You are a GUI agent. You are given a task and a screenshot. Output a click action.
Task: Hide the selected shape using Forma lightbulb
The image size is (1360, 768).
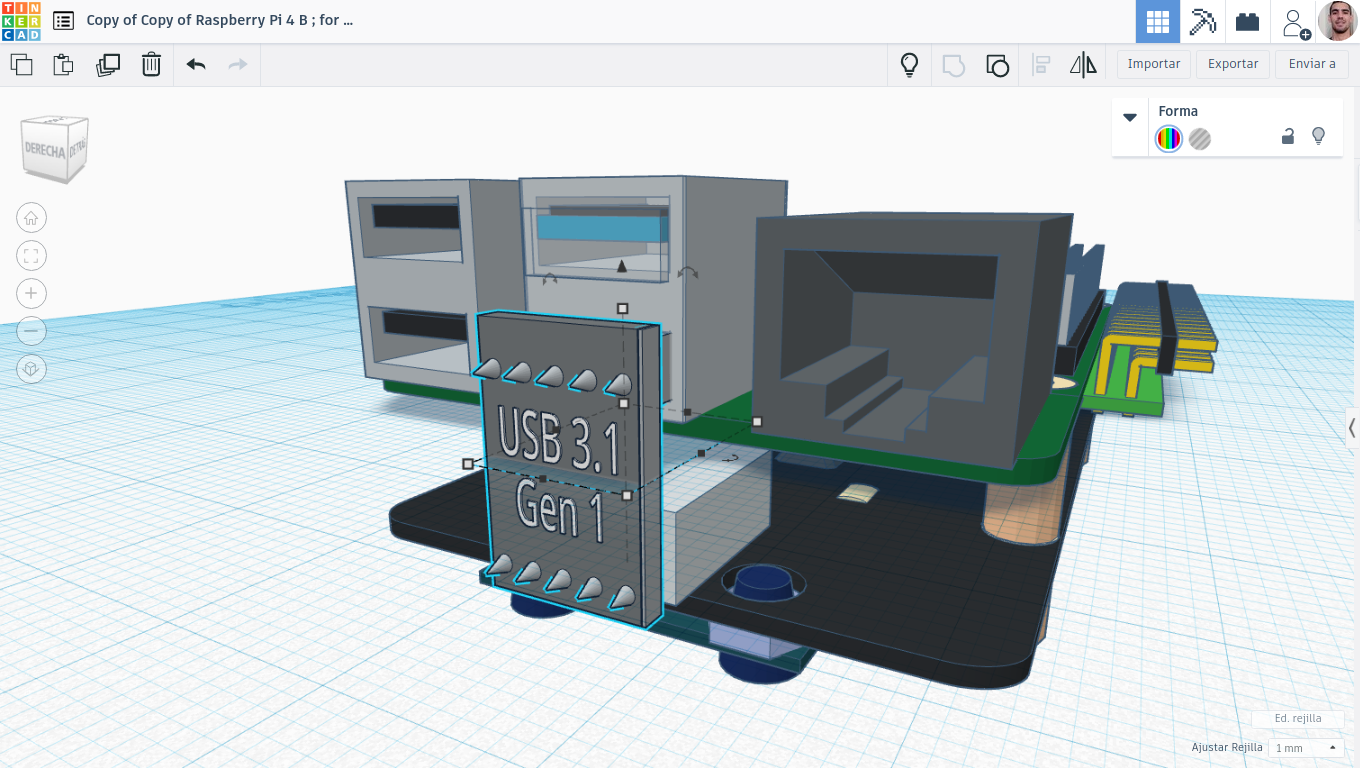1318,136
